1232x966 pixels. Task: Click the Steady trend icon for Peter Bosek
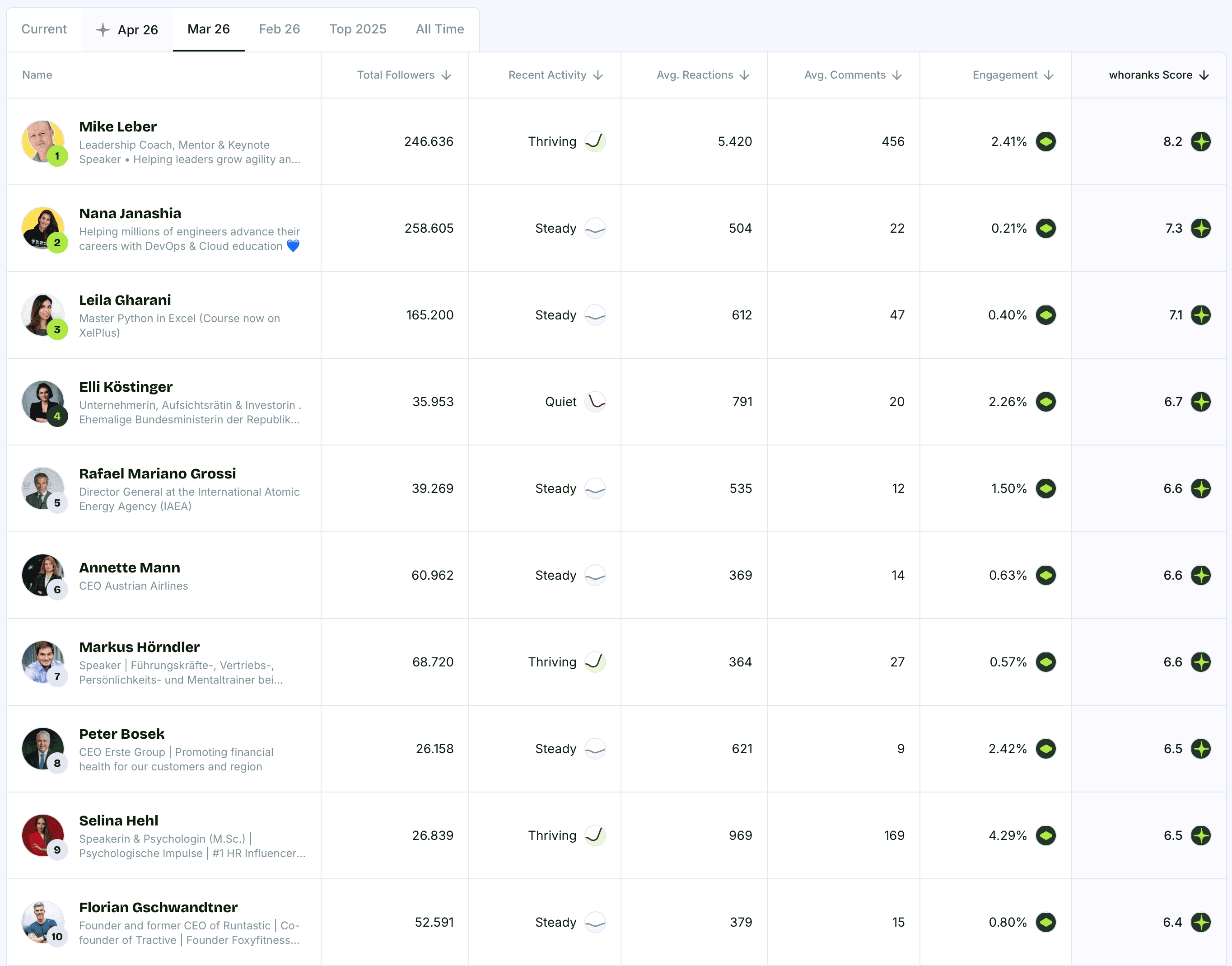[595, 748]
